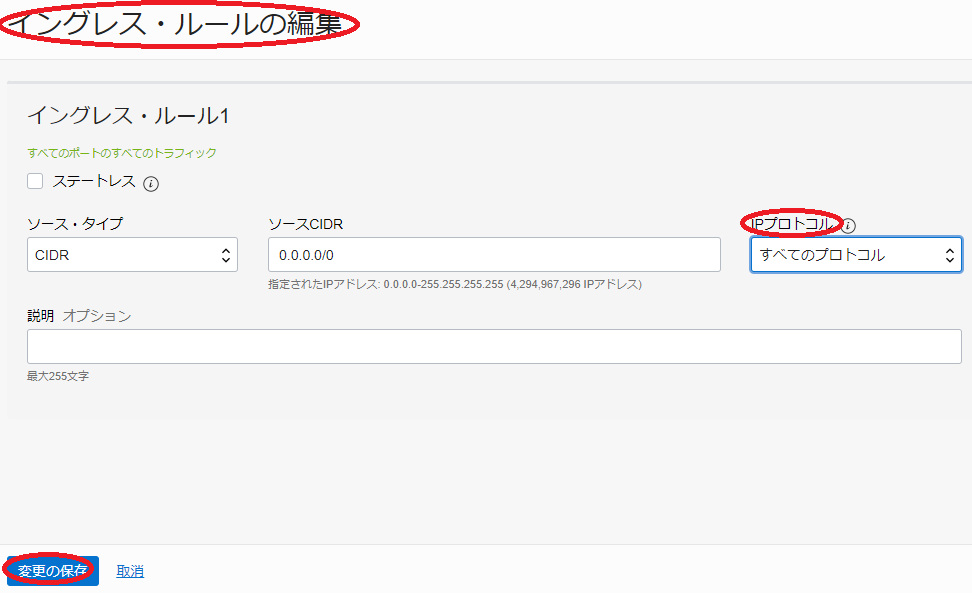Viewport: 972px width, 593px height.
Task: Click the 説明 field label
Action: pyautogui.click(x=41, y=315)
